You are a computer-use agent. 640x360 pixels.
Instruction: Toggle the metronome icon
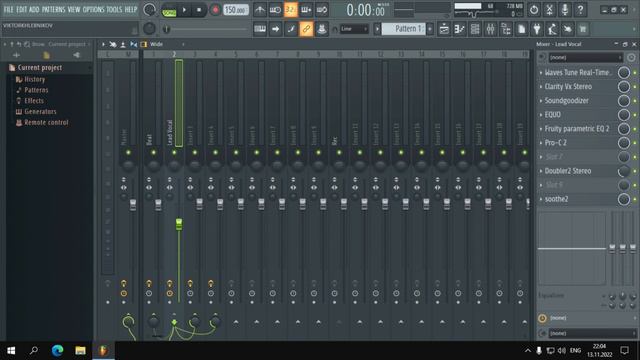point(260,9)
